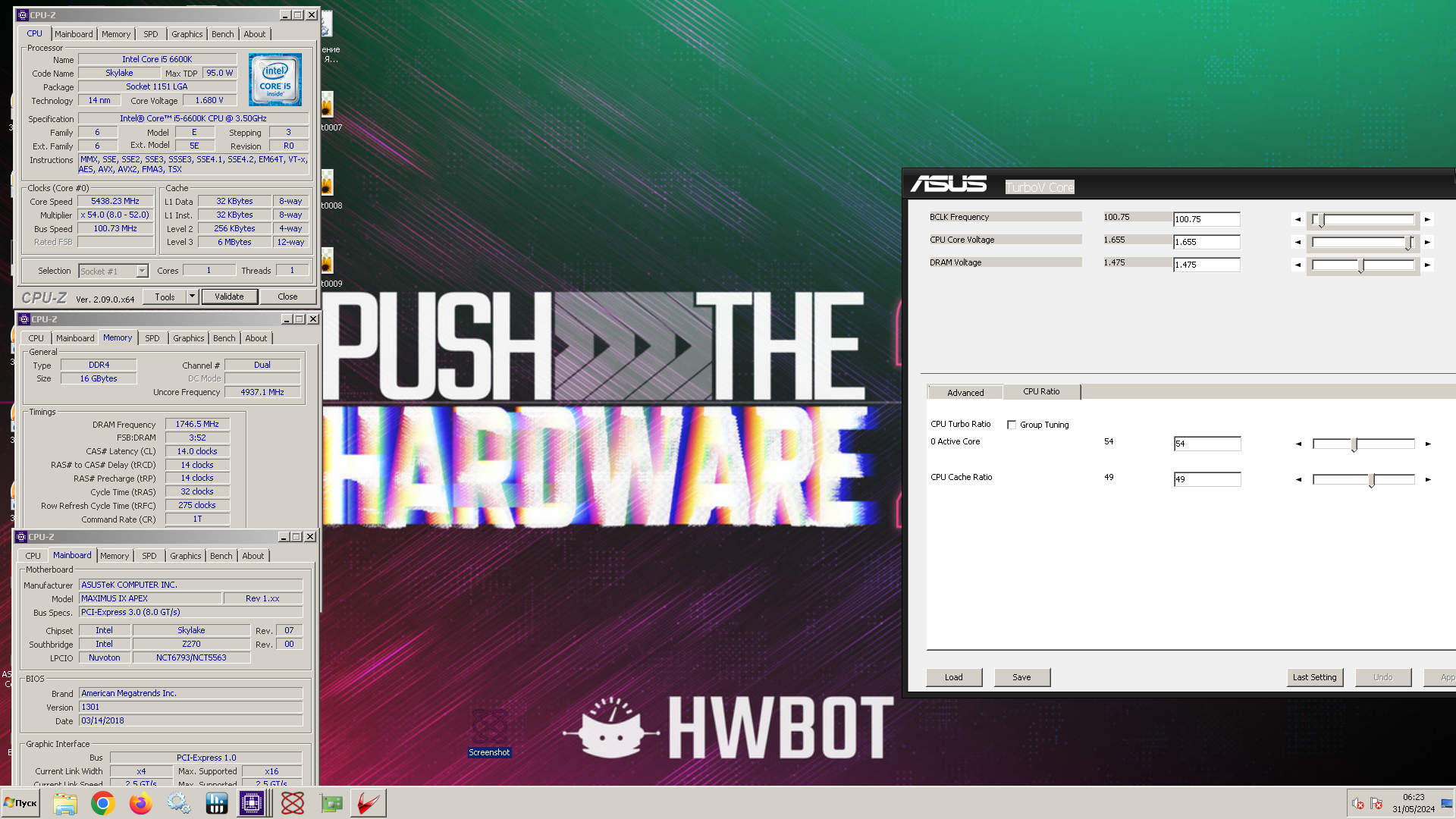
Task: Increase CPU Cache Ratio with right arrow
Action: point(1428,480)
